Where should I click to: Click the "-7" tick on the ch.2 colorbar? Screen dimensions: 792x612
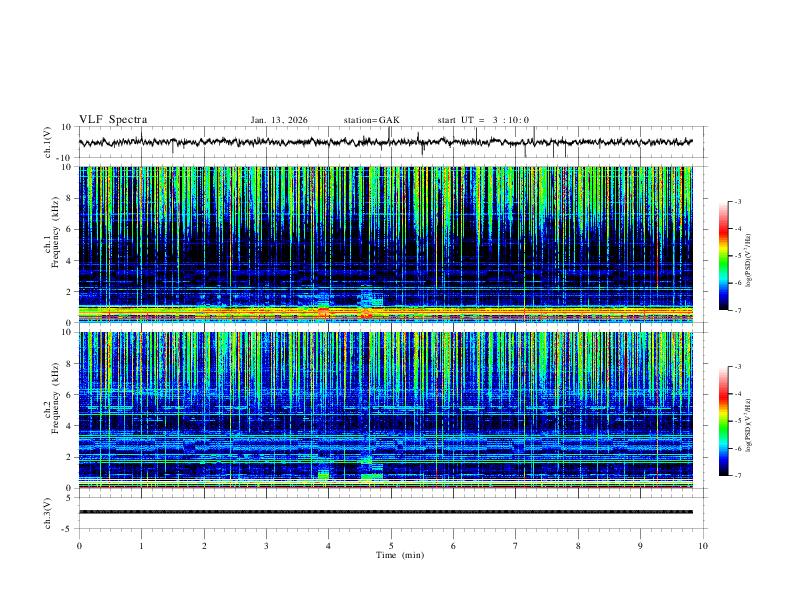click(x=737, y=476)
